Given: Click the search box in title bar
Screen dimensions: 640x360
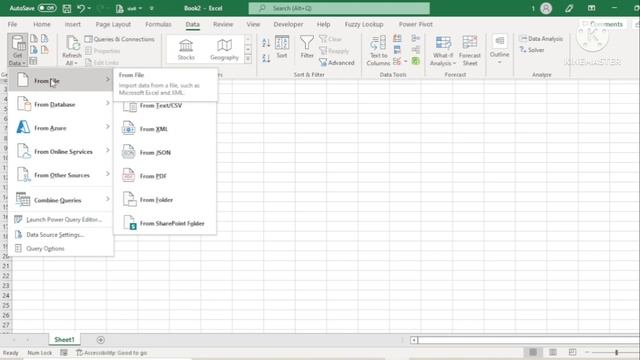Looking at the screenshot, I should pyautogui.click(x=339, y=8).
